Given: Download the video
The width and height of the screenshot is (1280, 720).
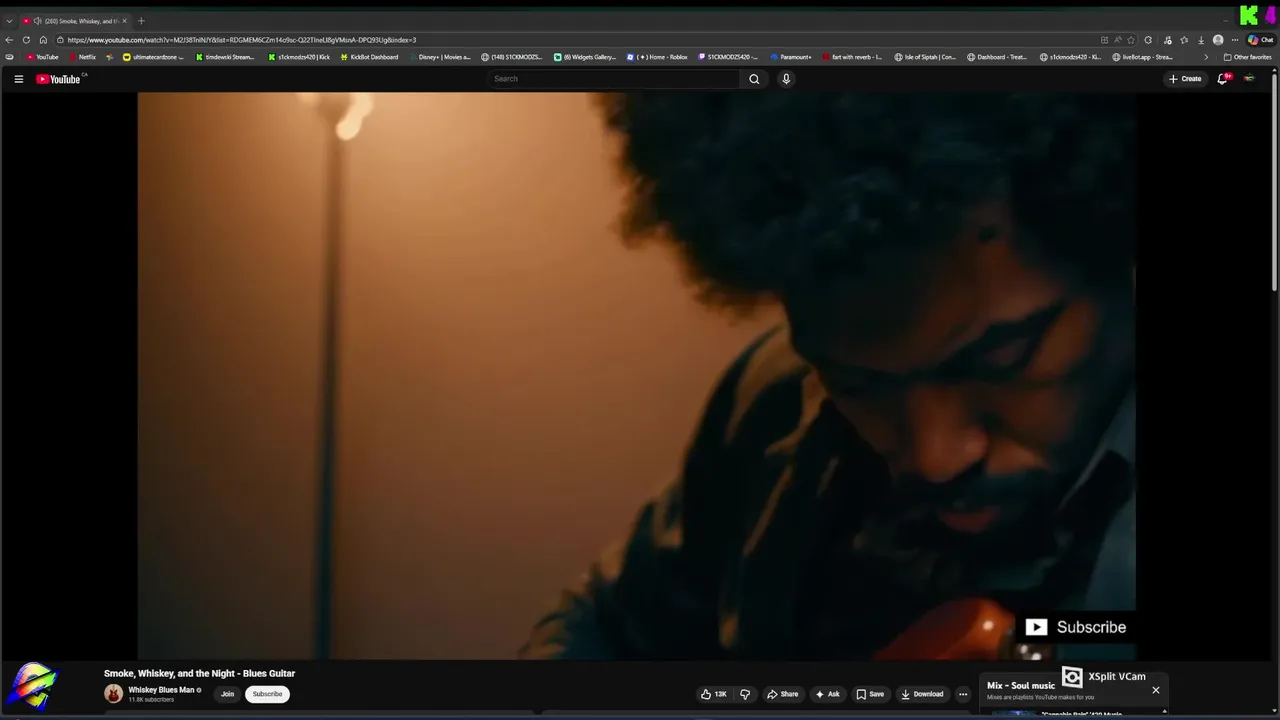Looking at the screenshot, I should tap(922, 694).
